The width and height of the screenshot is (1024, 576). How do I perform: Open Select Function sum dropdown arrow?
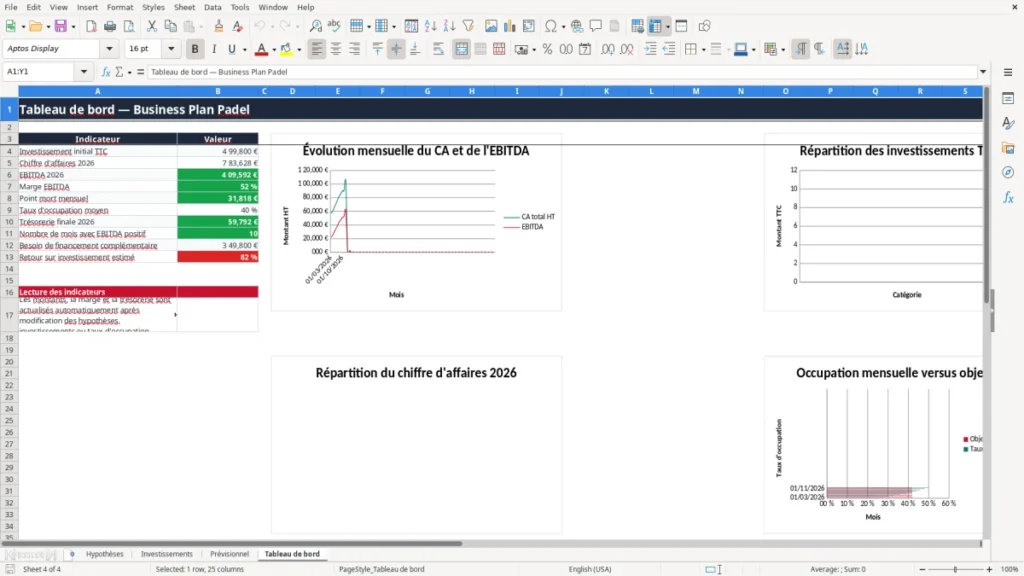[129, 72]
